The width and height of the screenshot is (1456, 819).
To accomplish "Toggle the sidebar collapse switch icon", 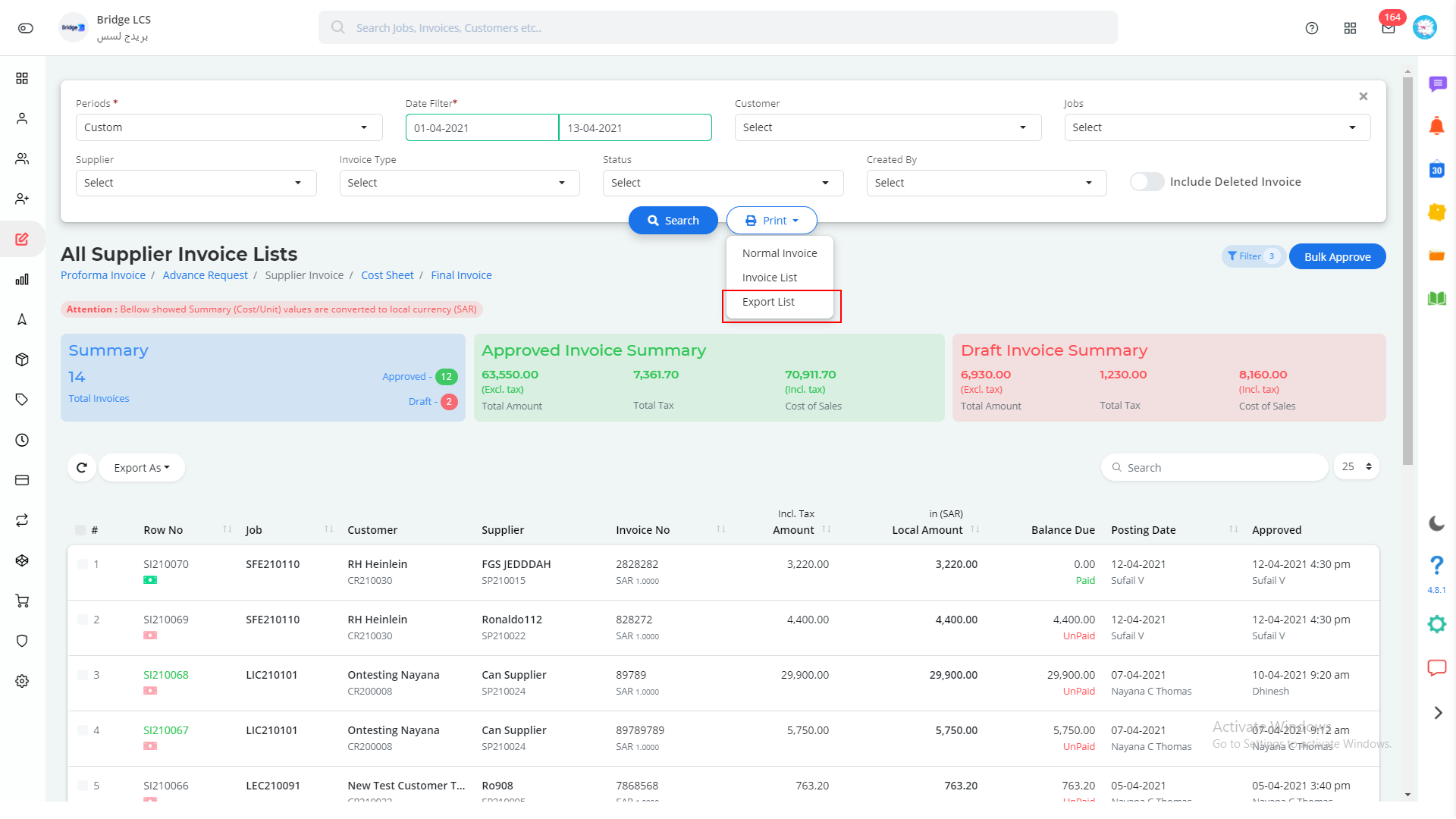I will 26,28.
